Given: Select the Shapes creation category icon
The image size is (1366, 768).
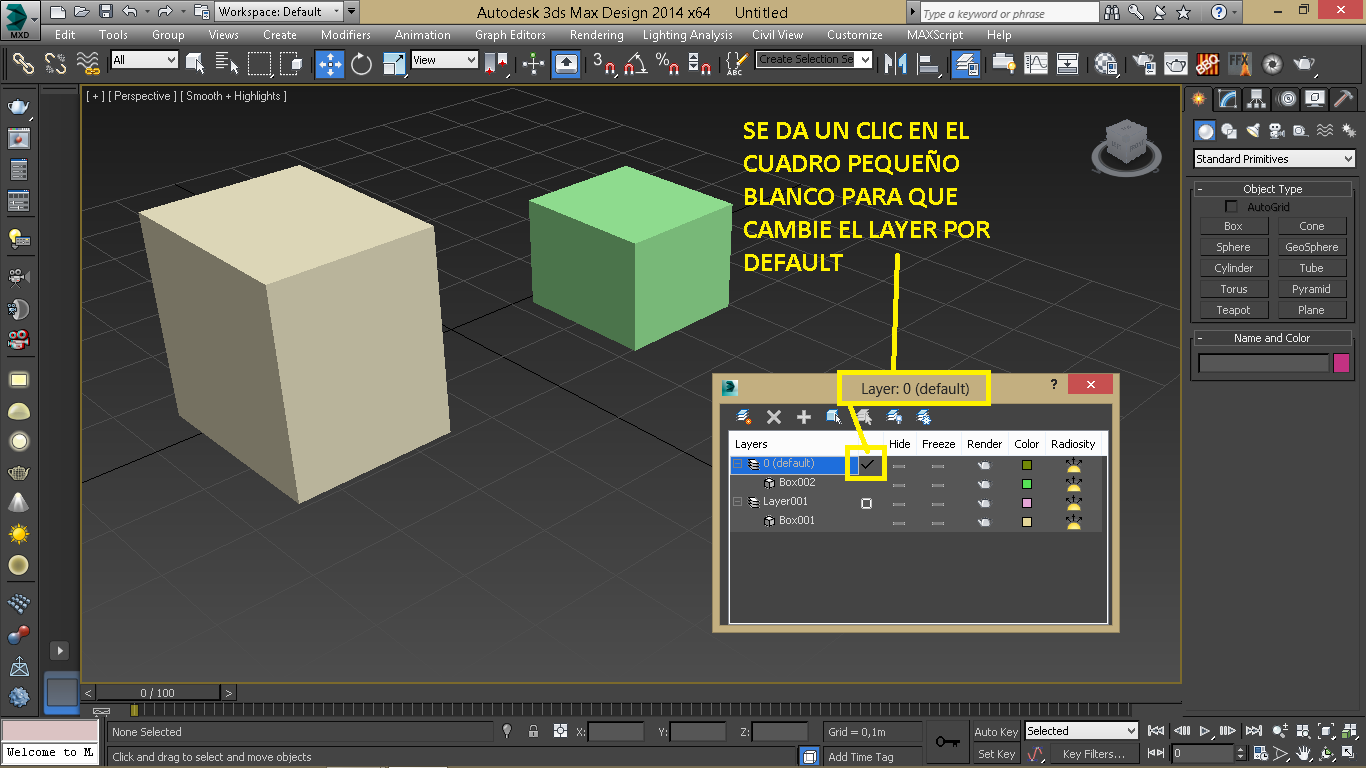Looking at the screenshot, I should pos(1229,131).
